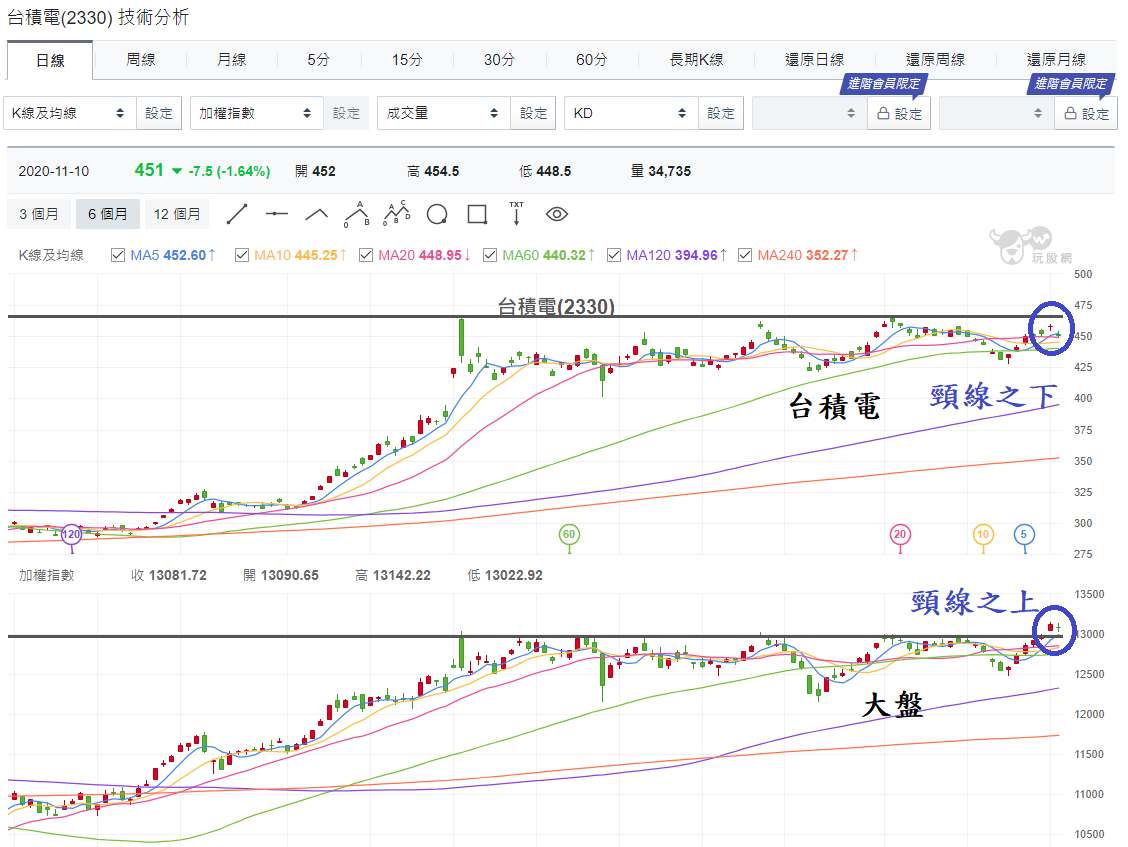Click the second locked member 設定 button

pyautogui.click(x=1086, y=114)
